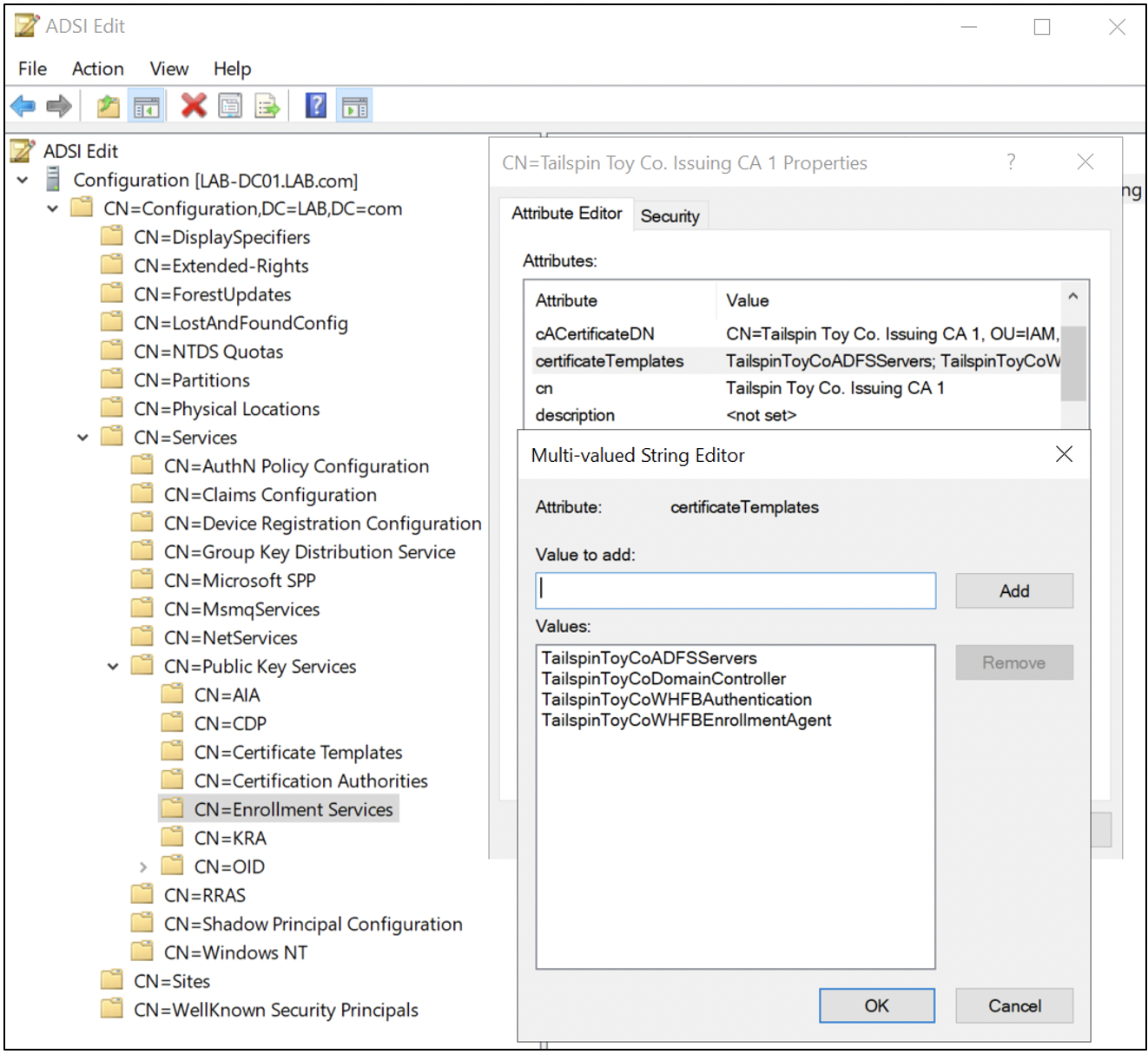The height and width of the screenshot is (1054, 1148).
Task: Toggle the Show/Hide Console Tree icon
Action: [x=146, y=107]
